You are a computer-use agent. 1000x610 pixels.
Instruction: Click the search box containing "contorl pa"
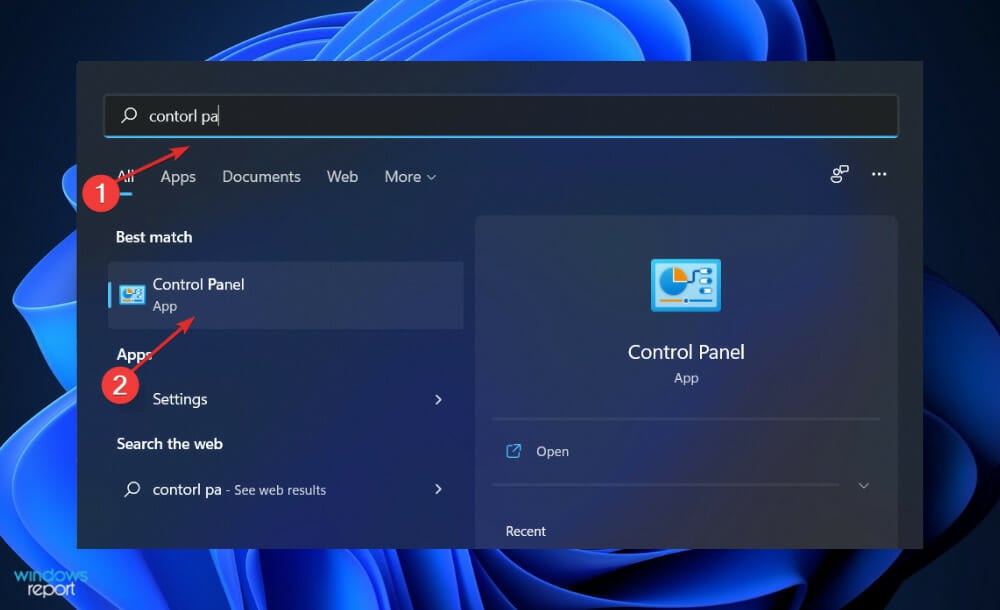pos(501,115)
